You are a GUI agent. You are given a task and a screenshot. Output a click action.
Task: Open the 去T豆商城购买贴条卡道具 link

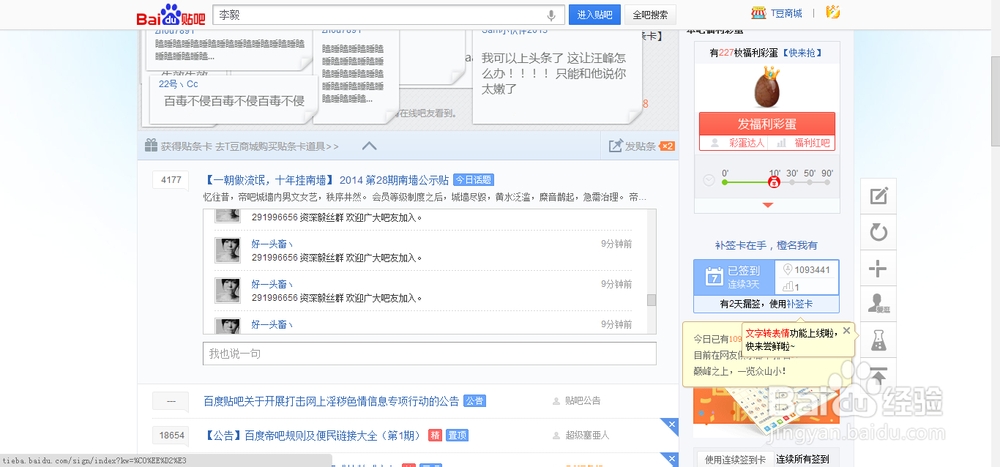(276, 147)
